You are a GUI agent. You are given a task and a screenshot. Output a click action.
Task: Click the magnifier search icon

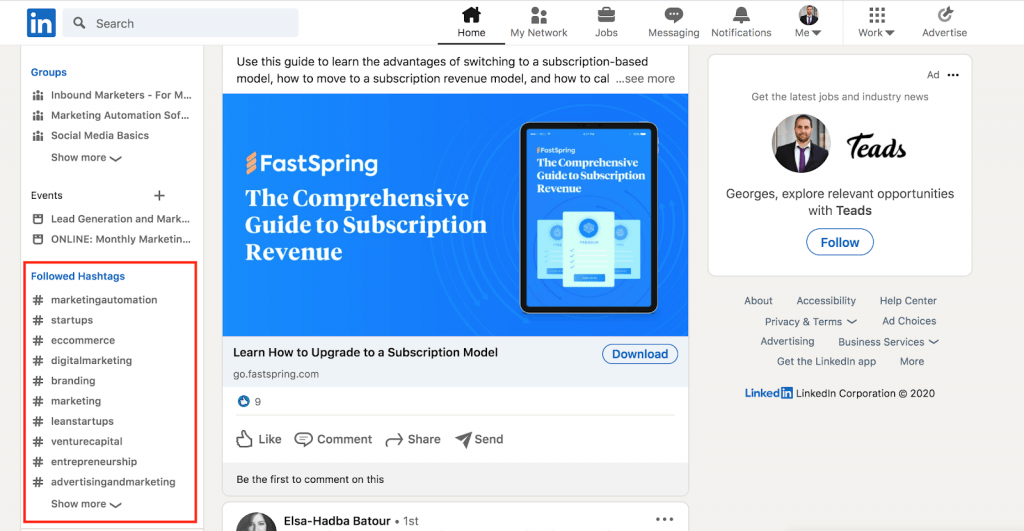(79, 23)
